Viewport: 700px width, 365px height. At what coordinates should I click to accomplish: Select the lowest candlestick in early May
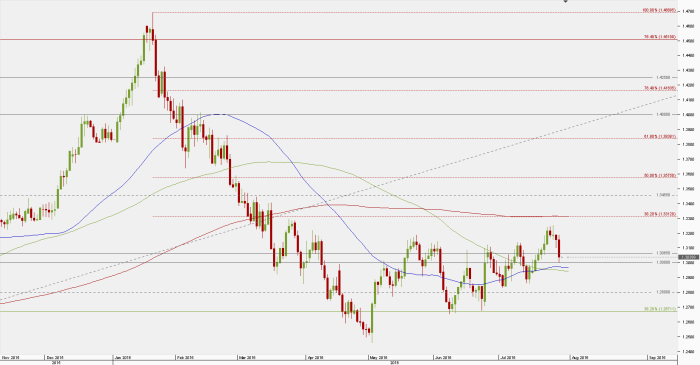371,324
